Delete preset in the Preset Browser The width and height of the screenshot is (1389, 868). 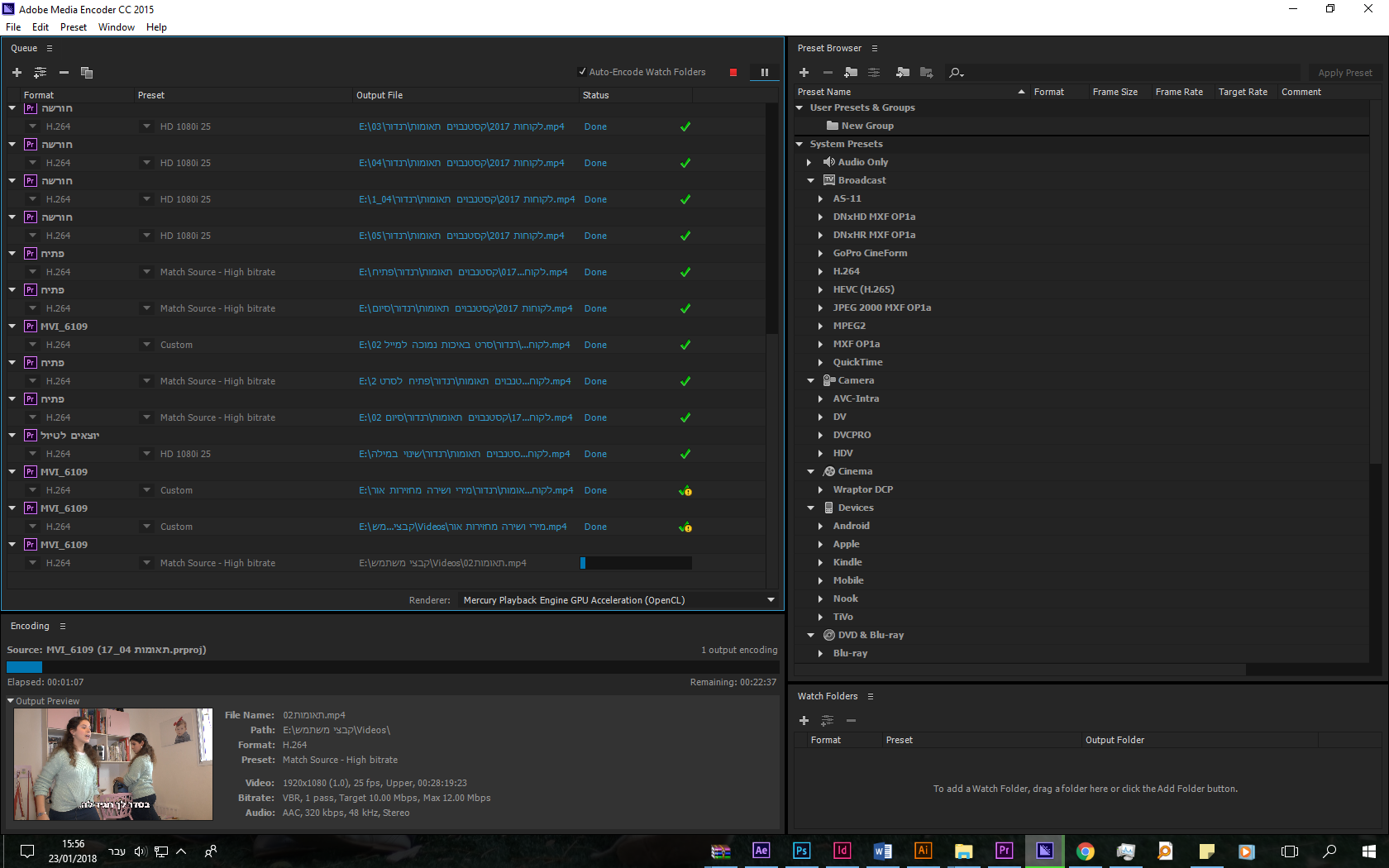pos(828,73)
